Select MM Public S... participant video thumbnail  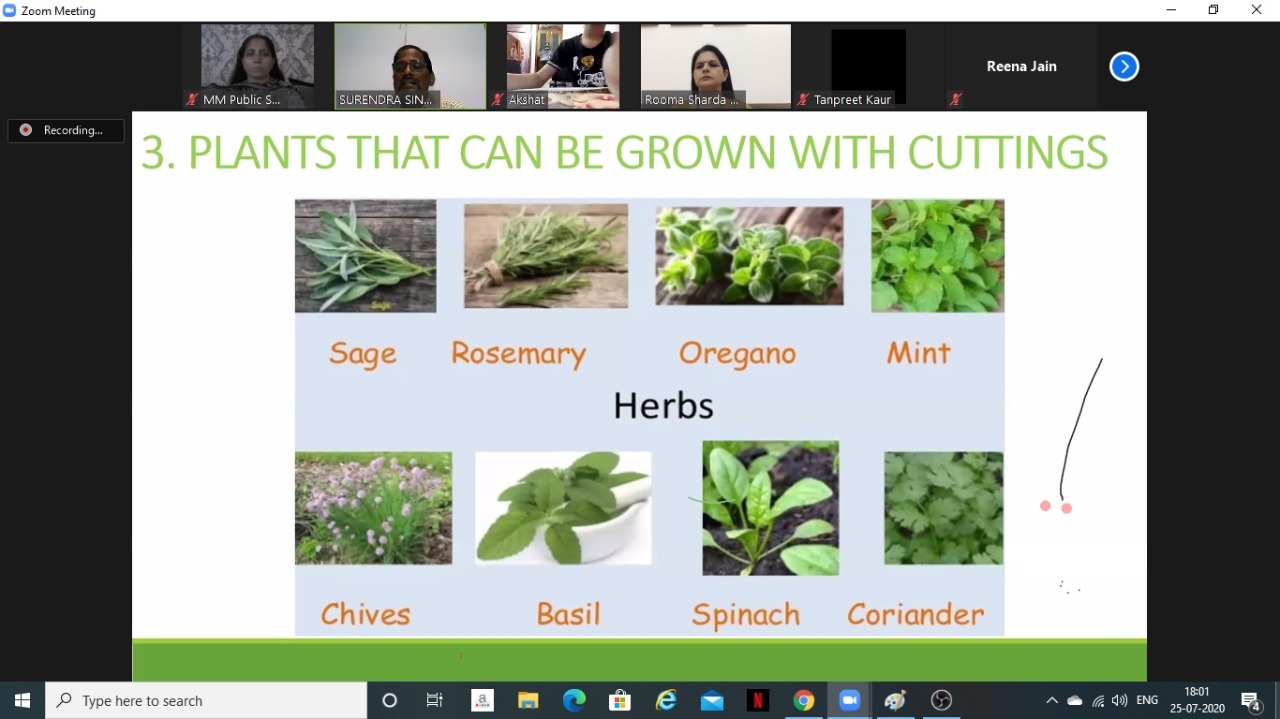coord(257,66)
